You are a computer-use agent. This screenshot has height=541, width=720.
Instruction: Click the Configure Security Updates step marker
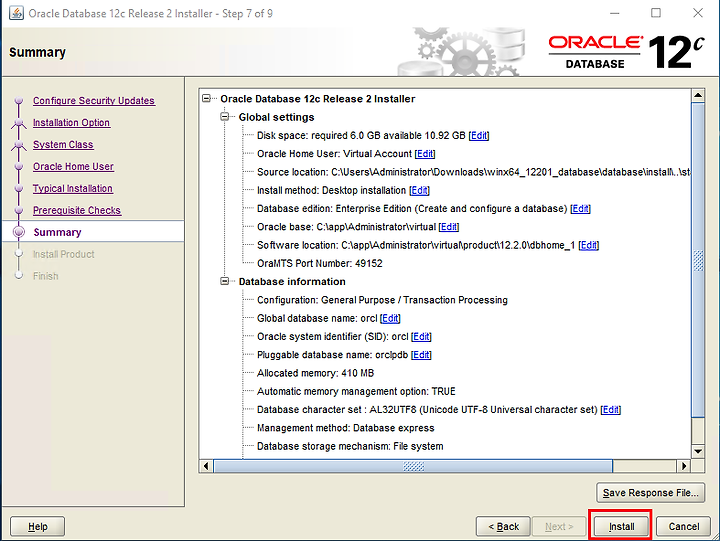[x=19, y=101]
